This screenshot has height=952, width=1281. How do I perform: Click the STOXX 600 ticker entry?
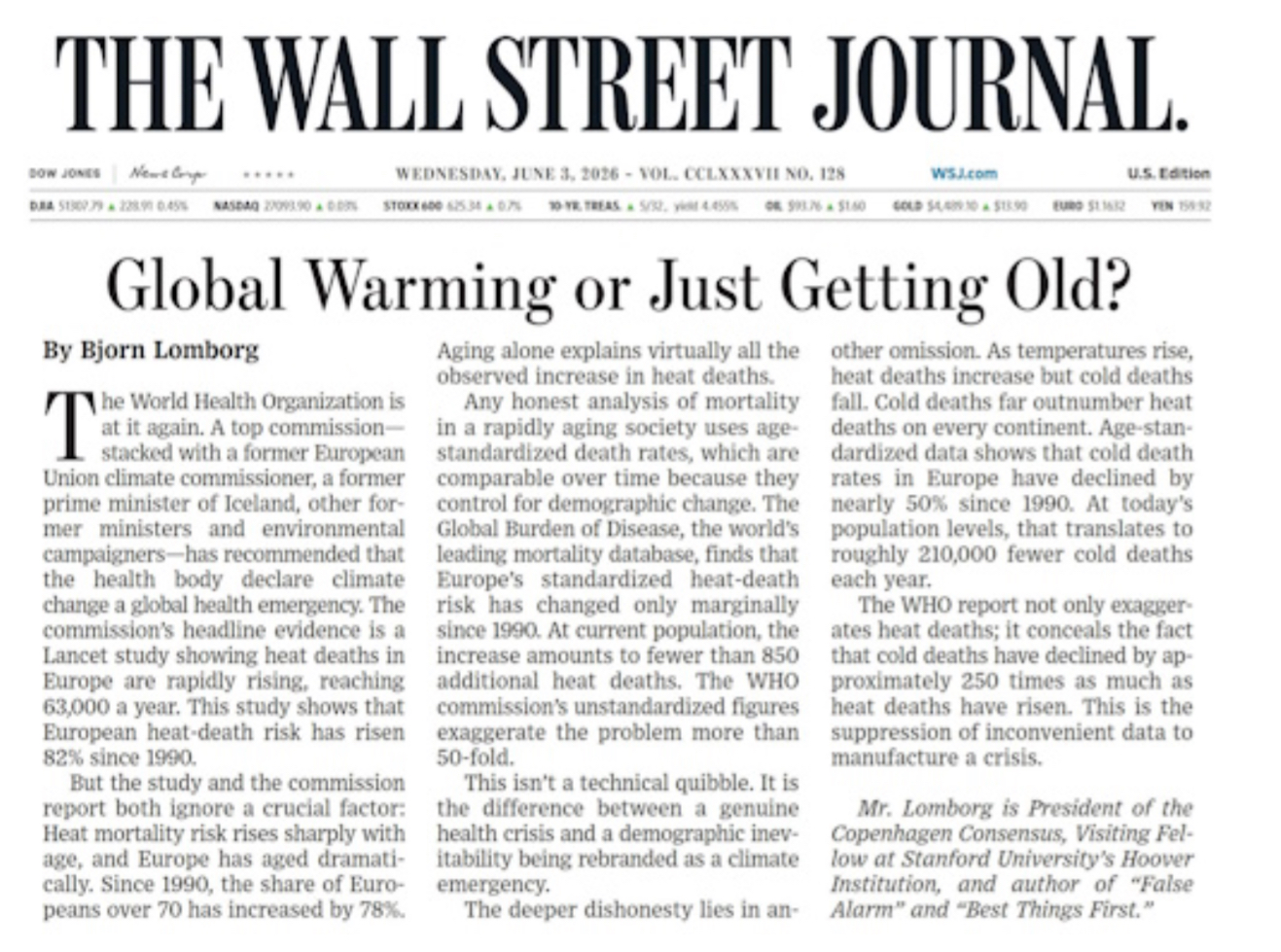(x=452, y=206)
